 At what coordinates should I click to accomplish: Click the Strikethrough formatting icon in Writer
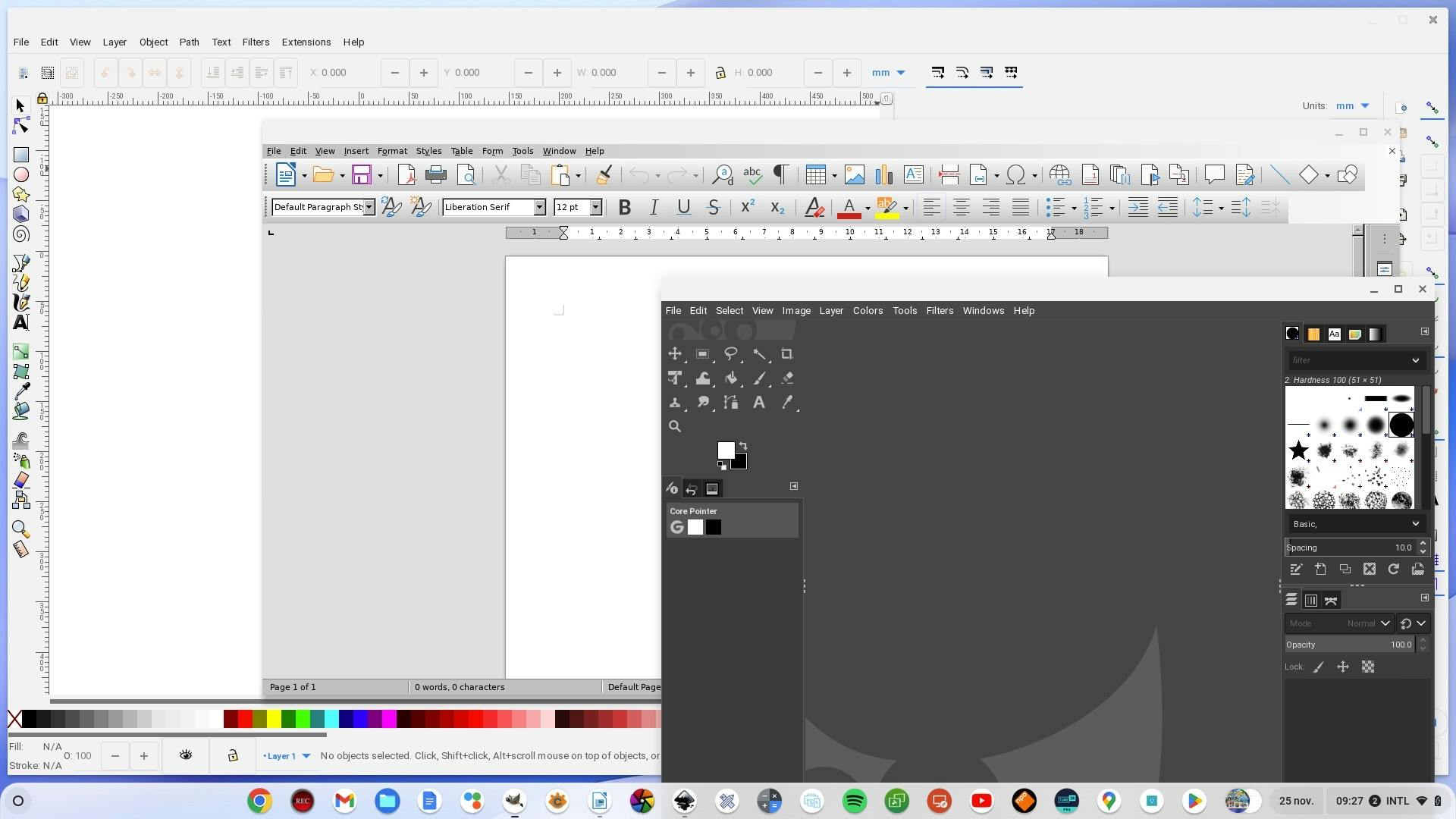713,207
